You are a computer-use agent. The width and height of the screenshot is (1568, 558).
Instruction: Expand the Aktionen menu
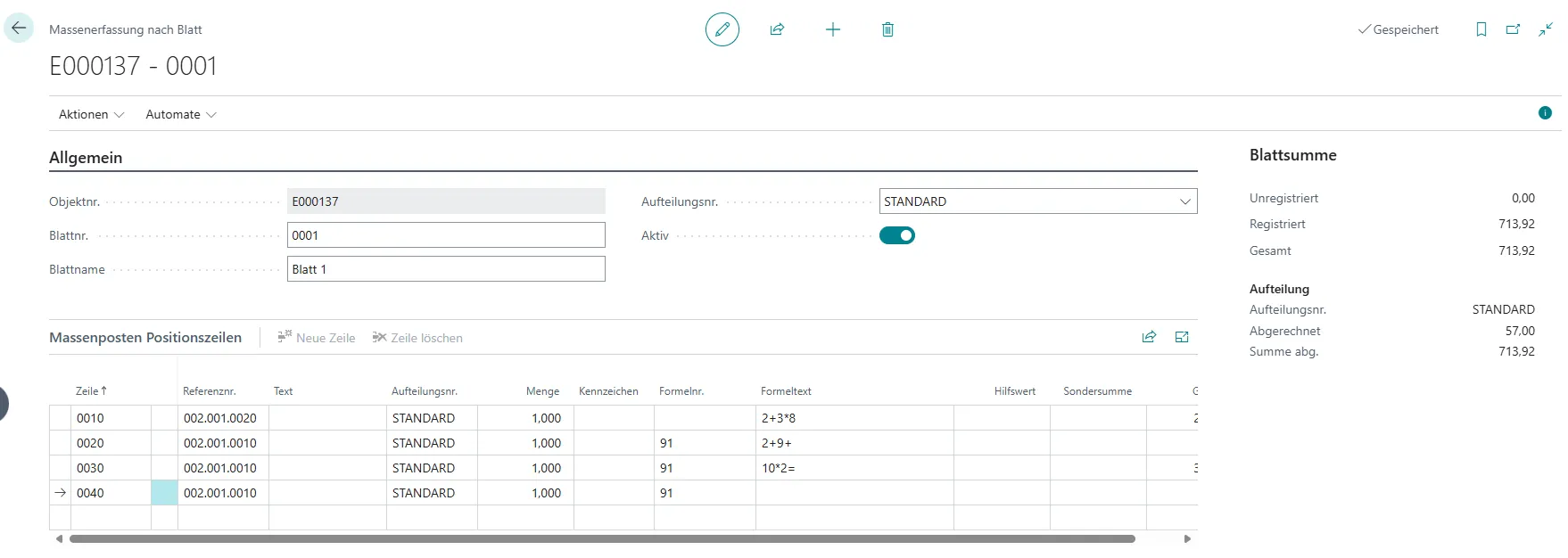[x=91, y=114]
